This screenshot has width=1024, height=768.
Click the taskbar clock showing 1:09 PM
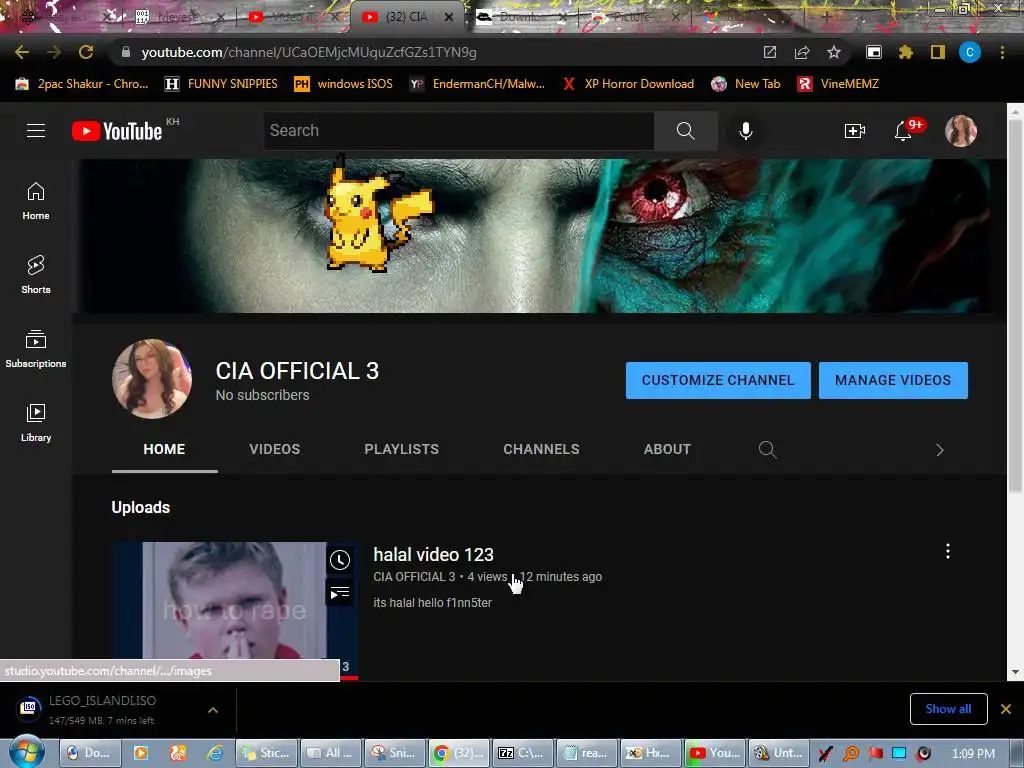coord(973,754)
